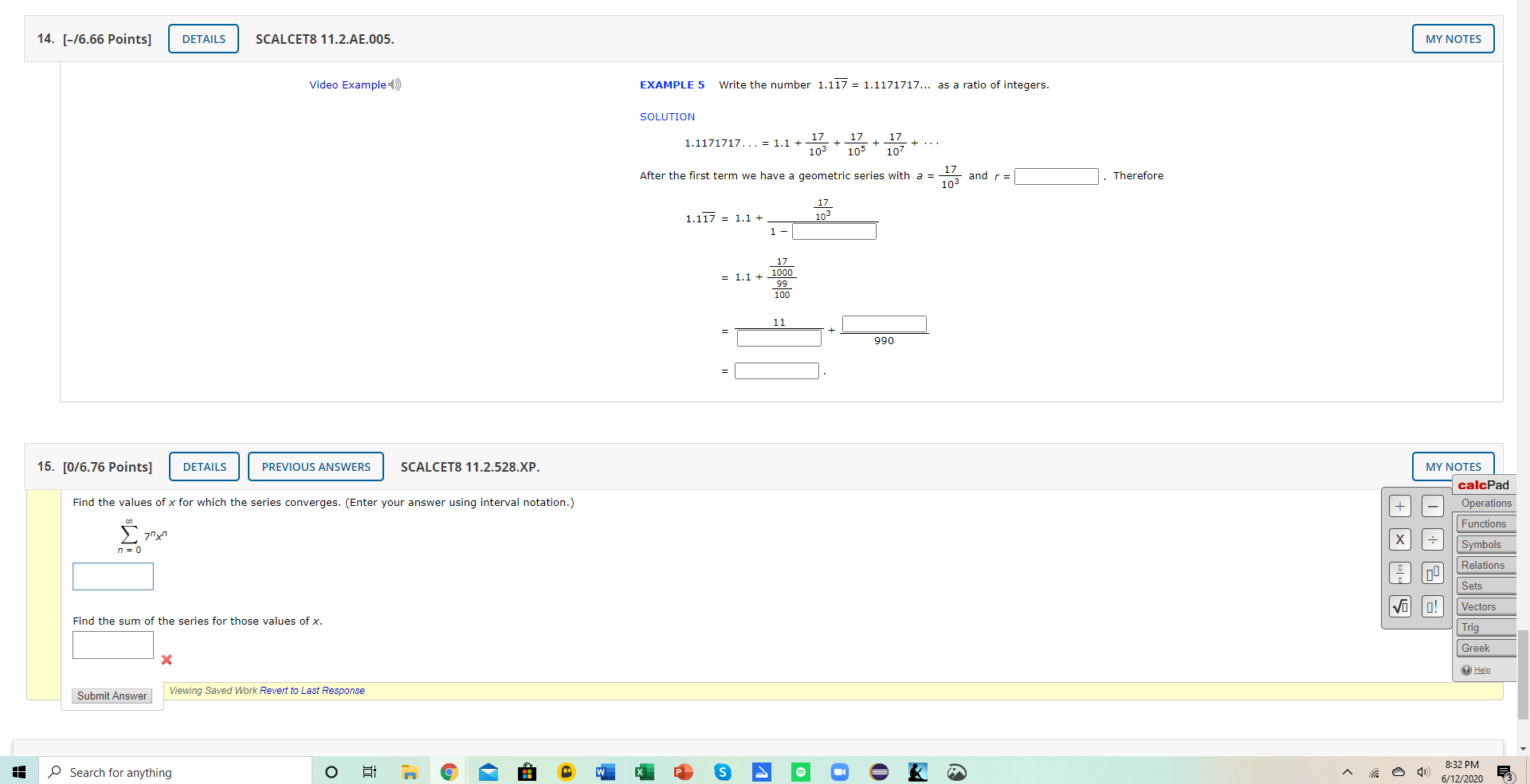
Task: Expand the Functions category in calcPad
Action: pyautogui.click(x=1484, y=523)
